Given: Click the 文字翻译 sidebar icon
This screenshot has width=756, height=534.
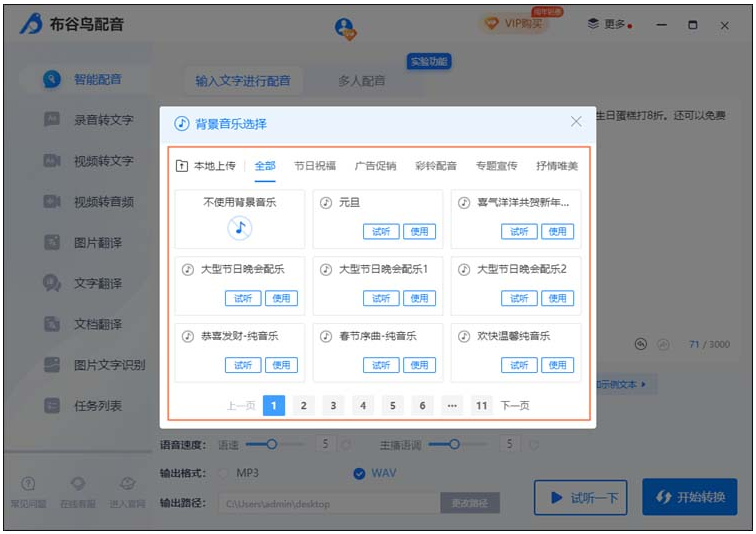Looking at the screenshot, I should tap(52, 284).
